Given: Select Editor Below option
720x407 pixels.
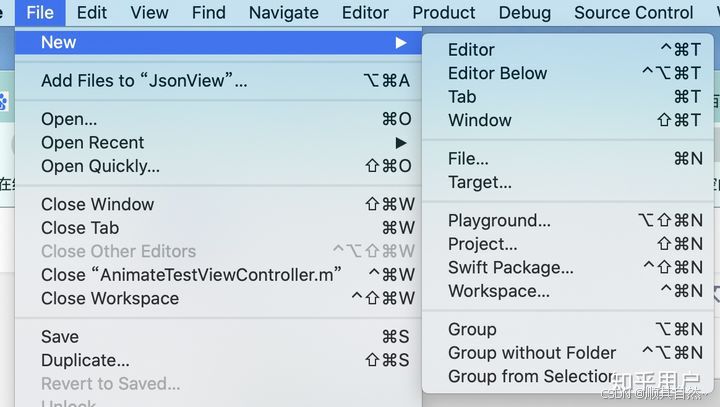Looking at the screenshot, I should pos(568,73).
